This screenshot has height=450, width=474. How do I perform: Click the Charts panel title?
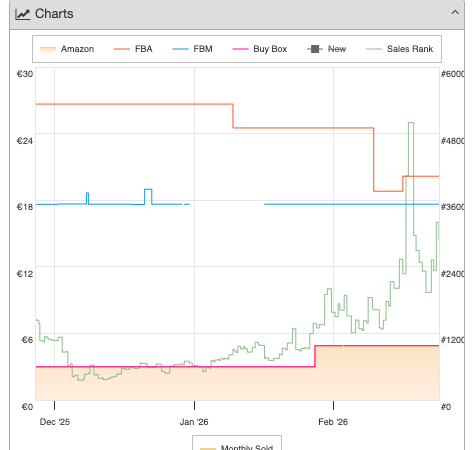[x=54, y=14]
